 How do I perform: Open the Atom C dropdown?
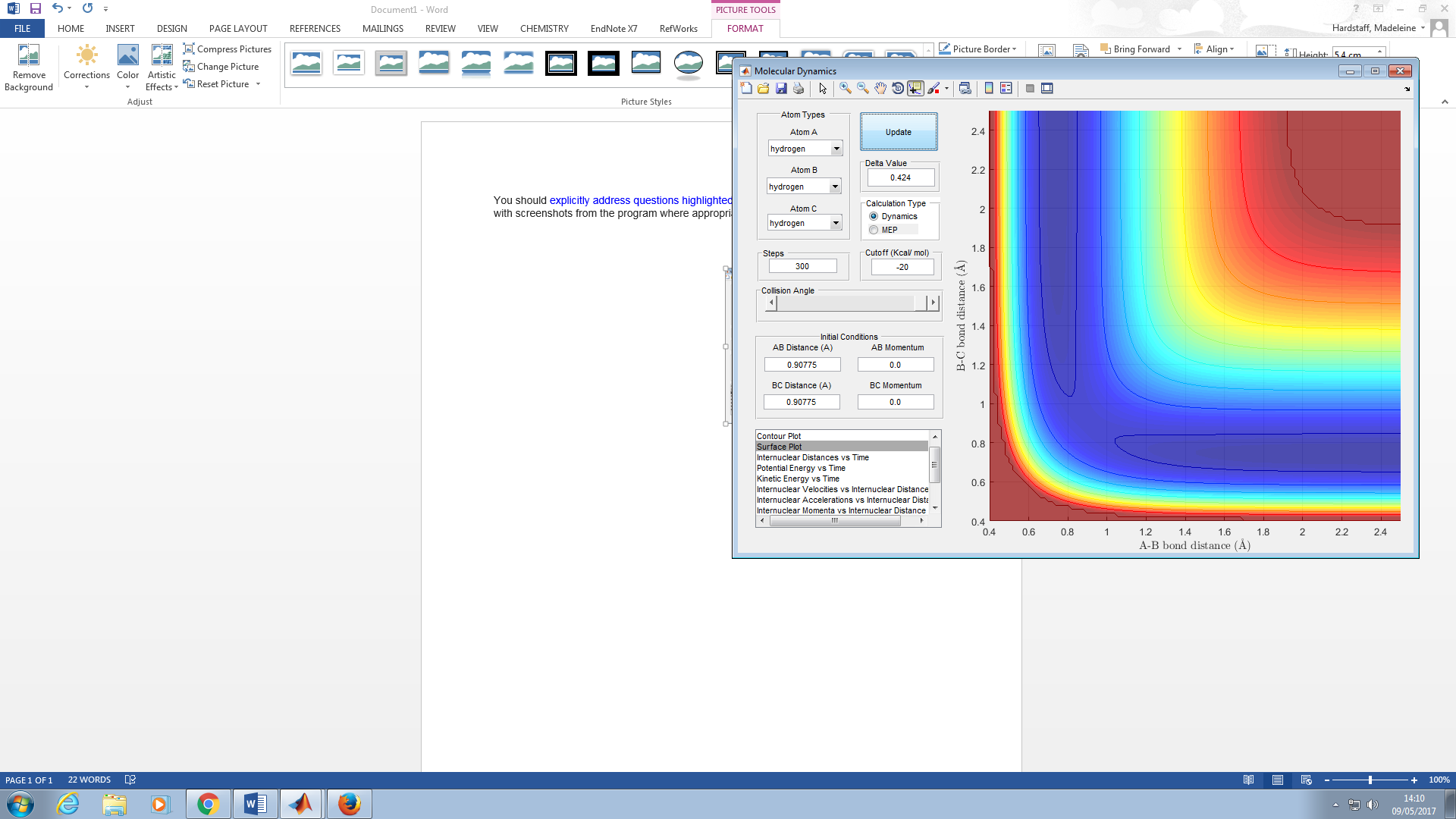pos(836,223)
